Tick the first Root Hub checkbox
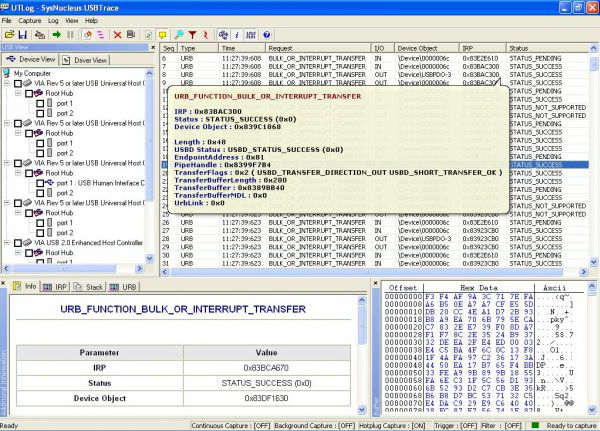Viewport: 600px width, 431px height. point(30,93)
